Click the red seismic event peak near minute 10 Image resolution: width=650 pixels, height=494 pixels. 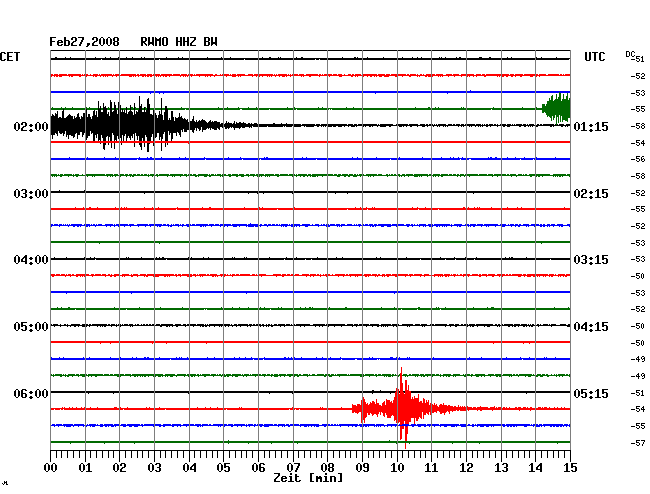[402, 408]
